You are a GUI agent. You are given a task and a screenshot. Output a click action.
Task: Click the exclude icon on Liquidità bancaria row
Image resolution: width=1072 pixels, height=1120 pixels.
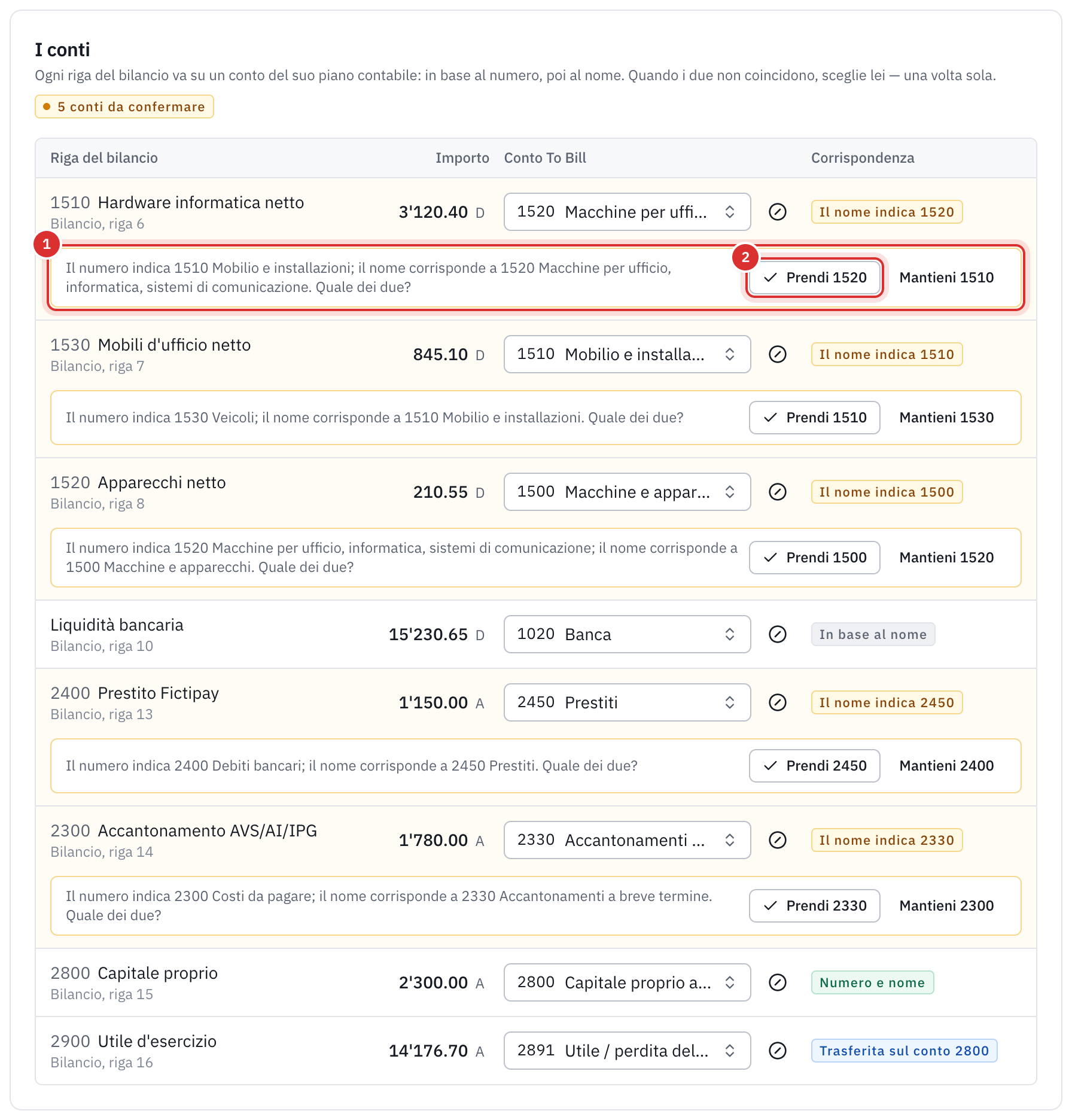coord(777,634)
